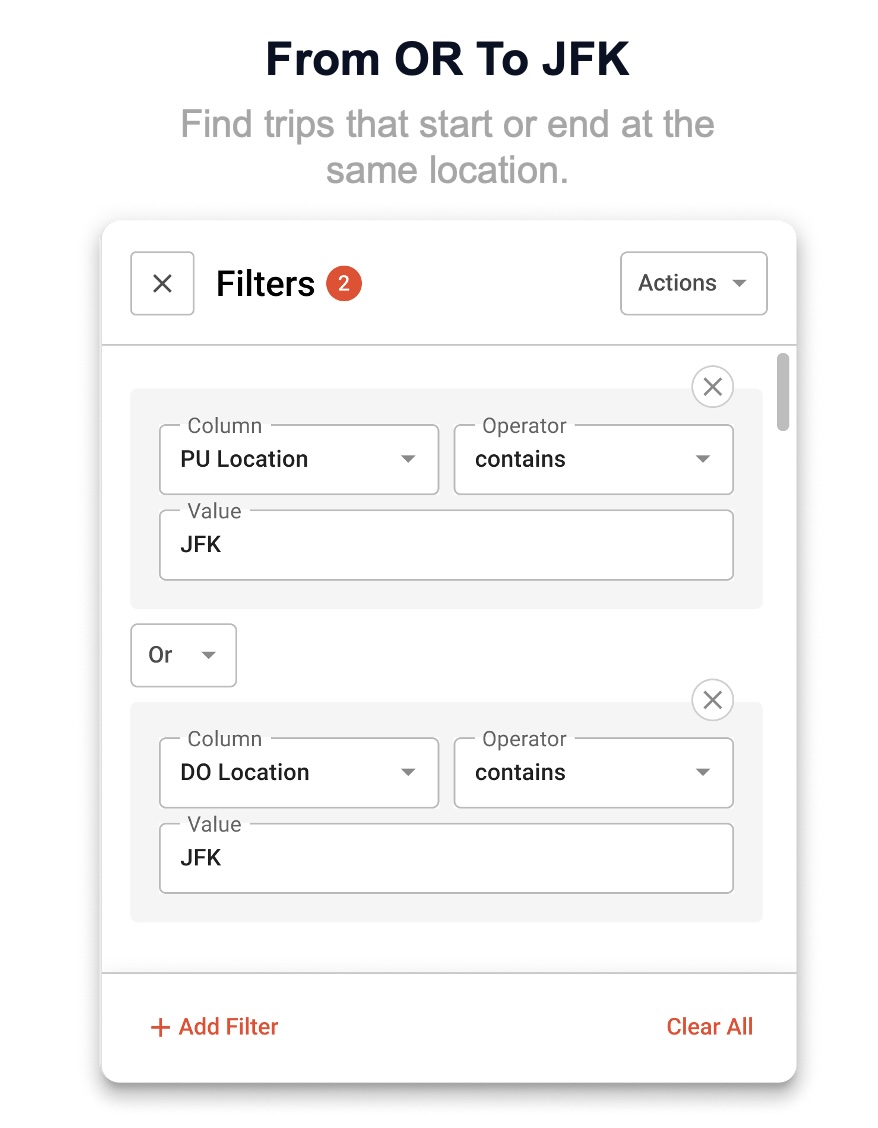Click the Column label above PU Location

[x=224, y=426]
